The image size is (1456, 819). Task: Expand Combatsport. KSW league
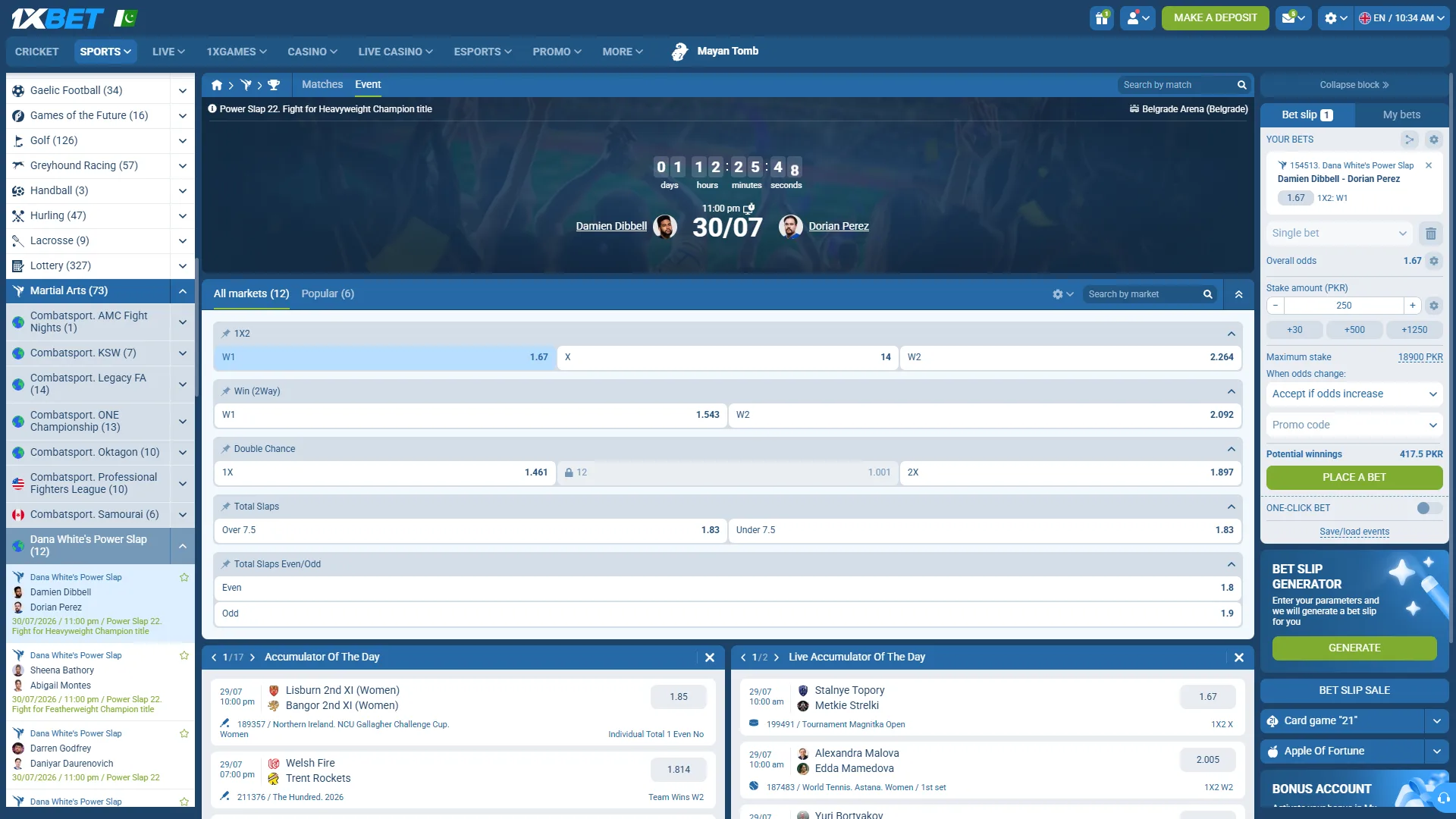click(x=182, y=353)
